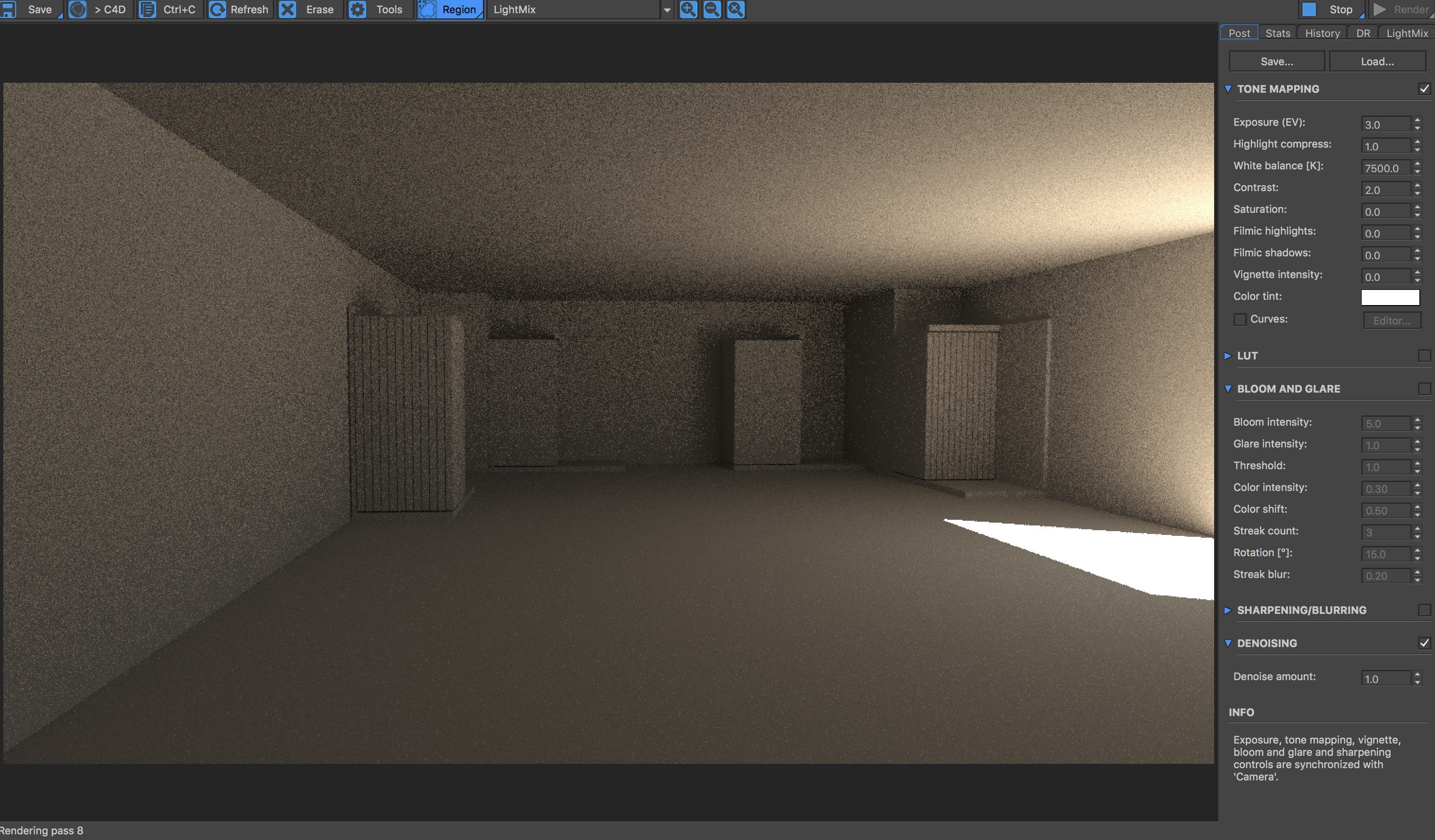Click the send to C4D icon

tap(78, 9)
